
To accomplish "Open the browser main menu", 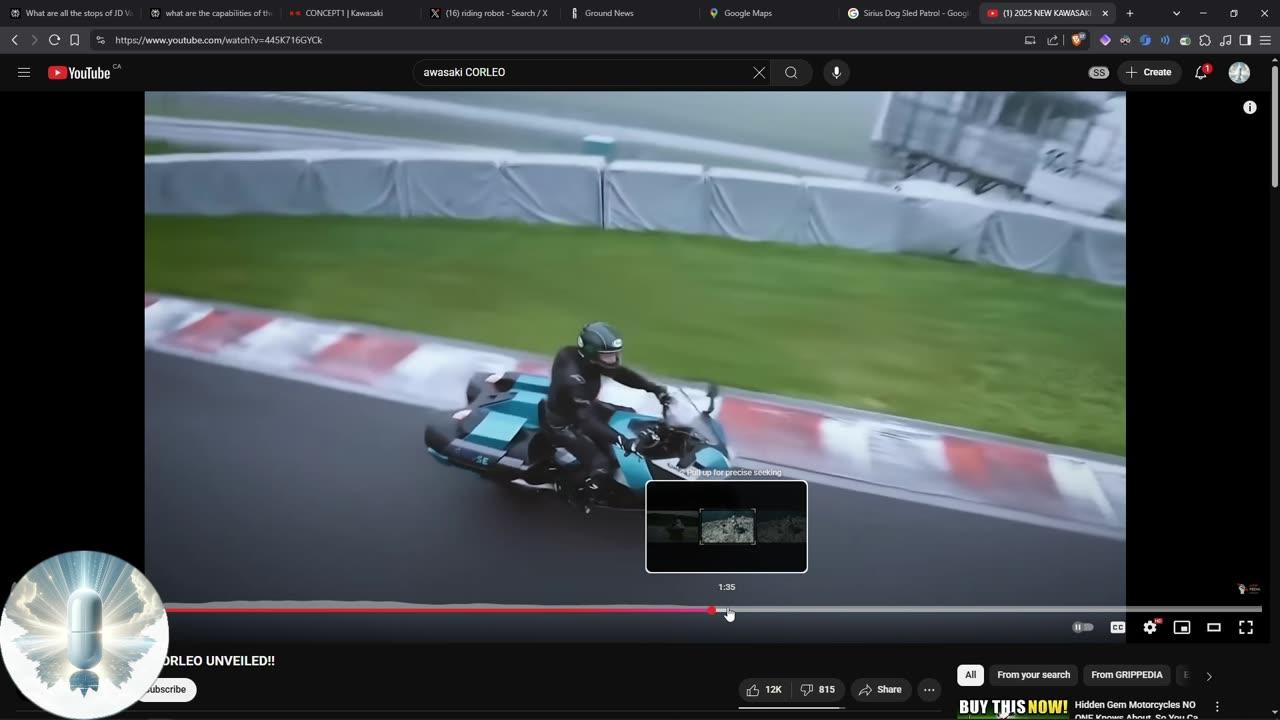I will (x=1266, y=40).
